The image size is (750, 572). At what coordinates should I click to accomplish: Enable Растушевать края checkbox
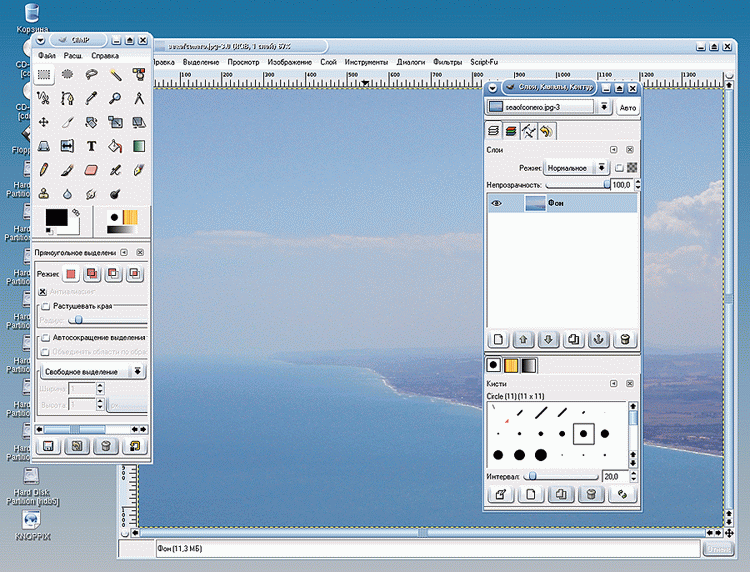(x=44, y=306)
